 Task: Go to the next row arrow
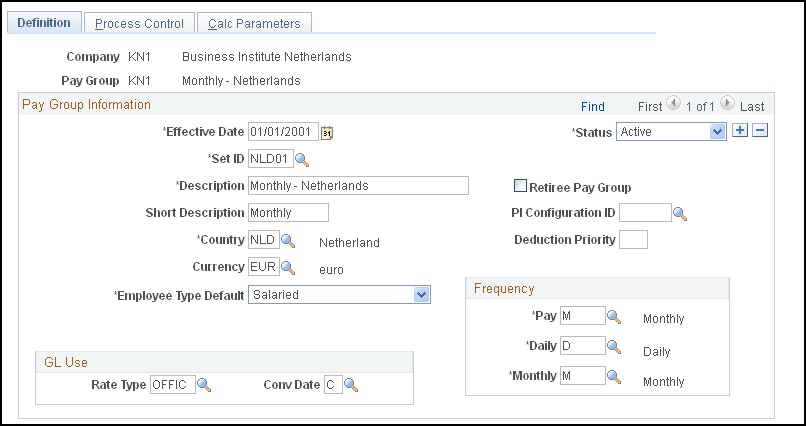(727, 104)
